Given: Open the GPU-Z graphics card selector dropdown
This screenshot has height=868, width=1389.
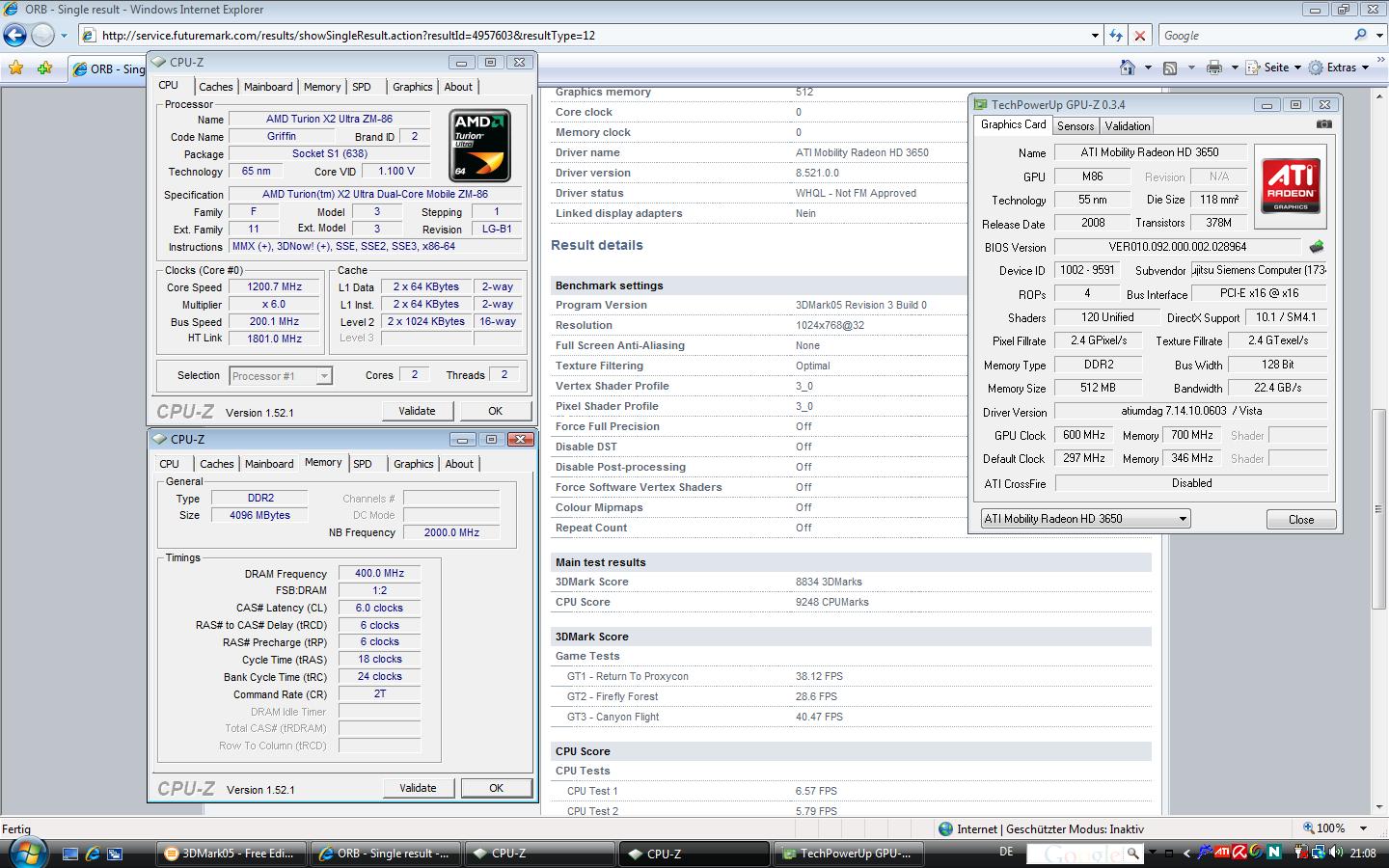Looking at the screenshot, I should click(x=1085, y=519).
